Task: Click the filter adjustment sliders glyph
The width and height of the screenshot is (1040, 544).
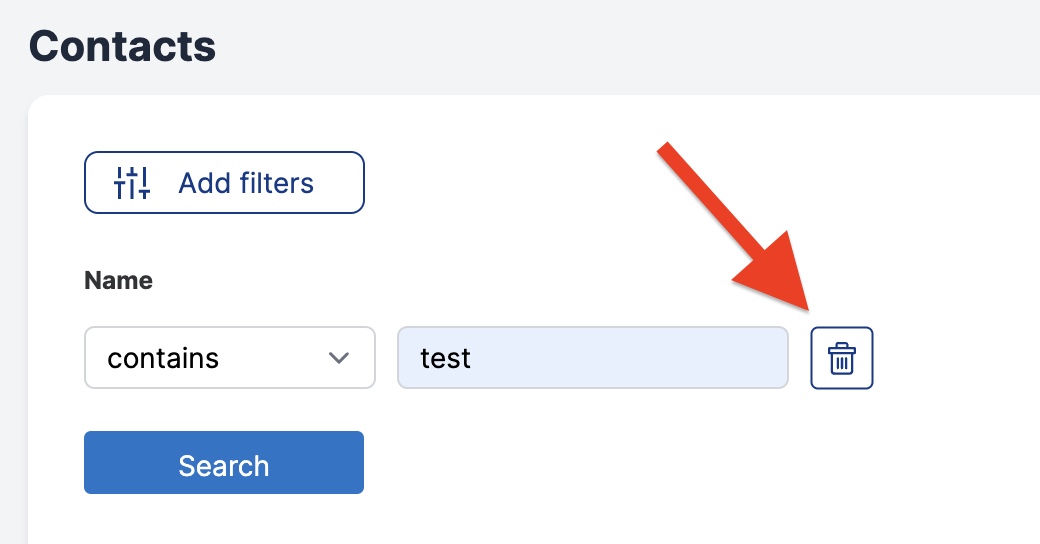Action: [132, 182]
